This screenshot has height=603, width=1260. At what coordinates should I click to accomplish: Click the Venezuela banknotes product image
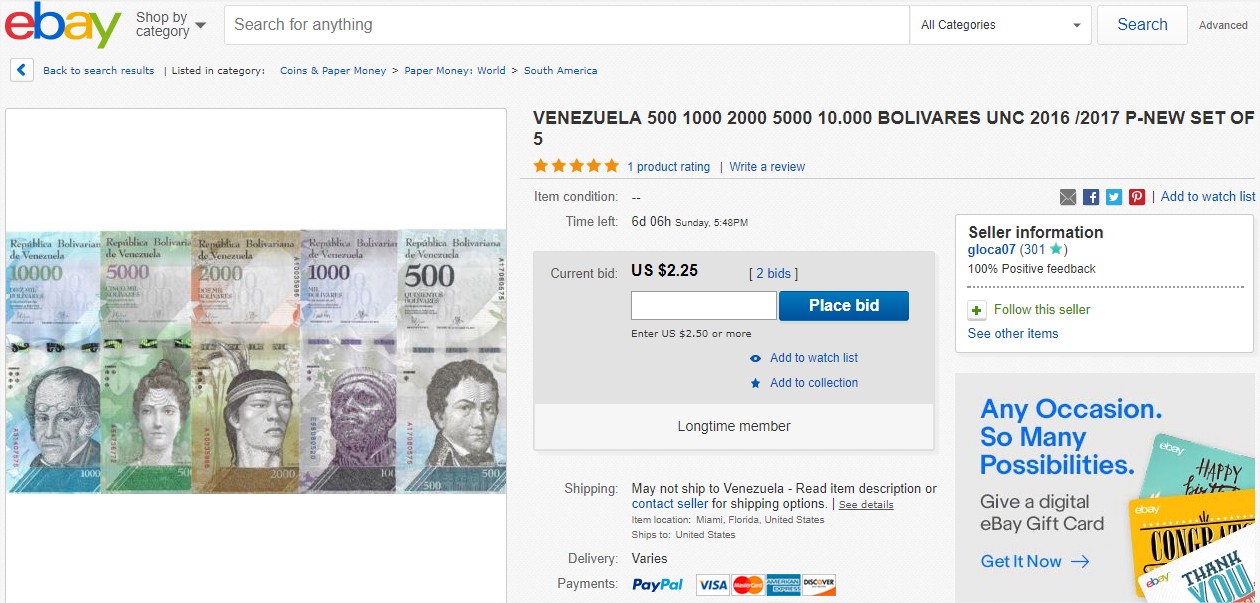coord(256,361)
